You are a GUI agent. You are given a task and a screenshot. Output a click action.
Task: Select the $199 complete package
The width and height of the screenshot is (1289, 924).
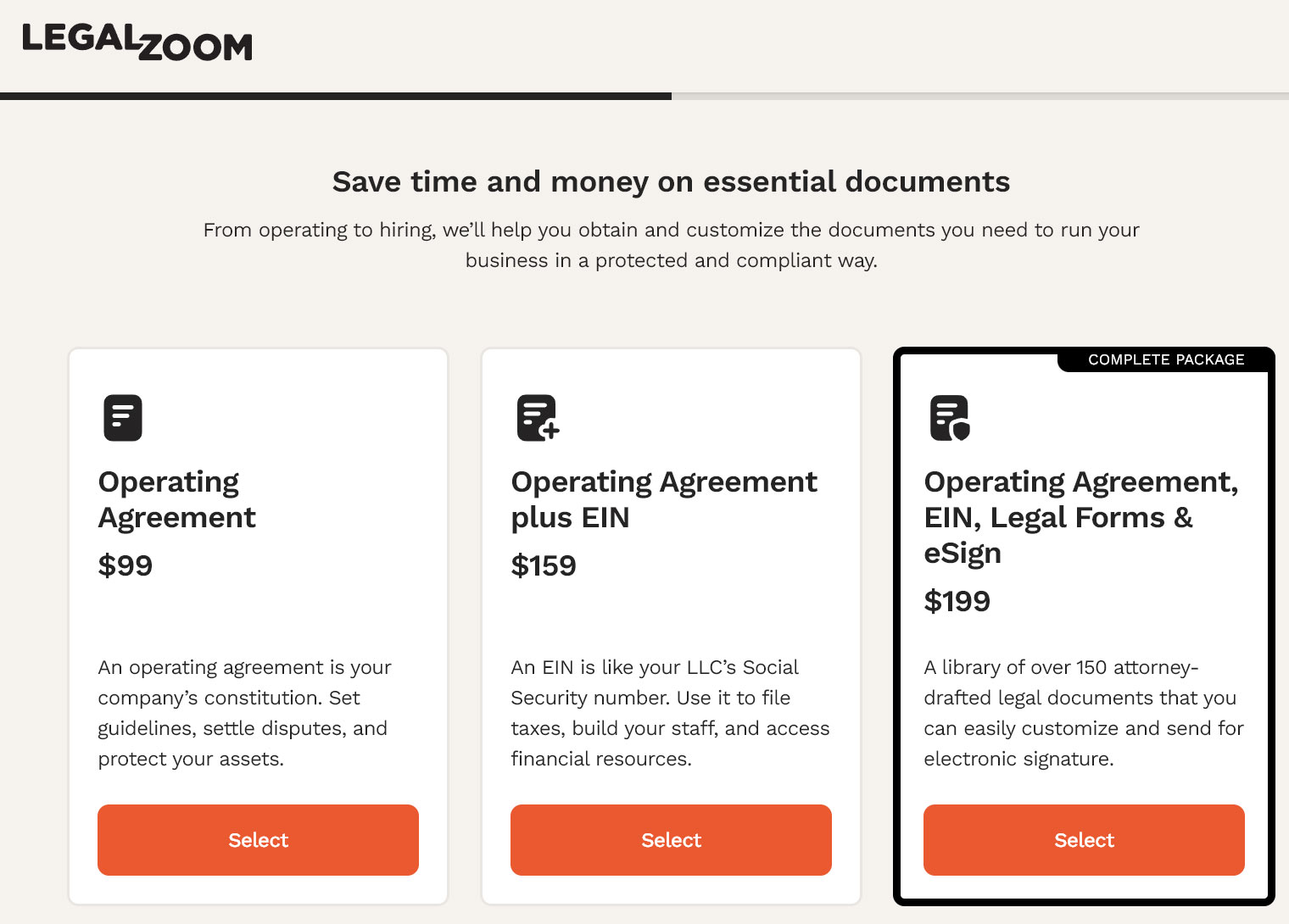point(1084,839)
